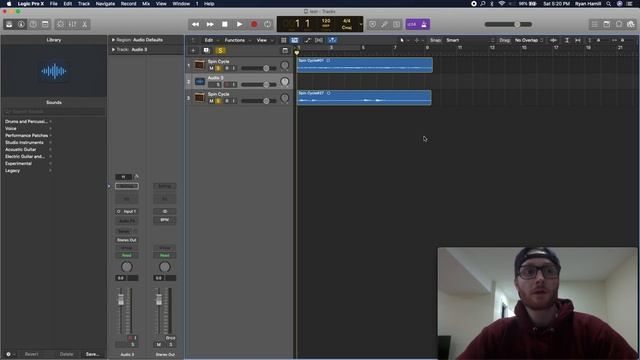Viewport: 640px width, 360px height.
Task: Toggle the highlighted Flex toolbar button
Action: point(294,40)
